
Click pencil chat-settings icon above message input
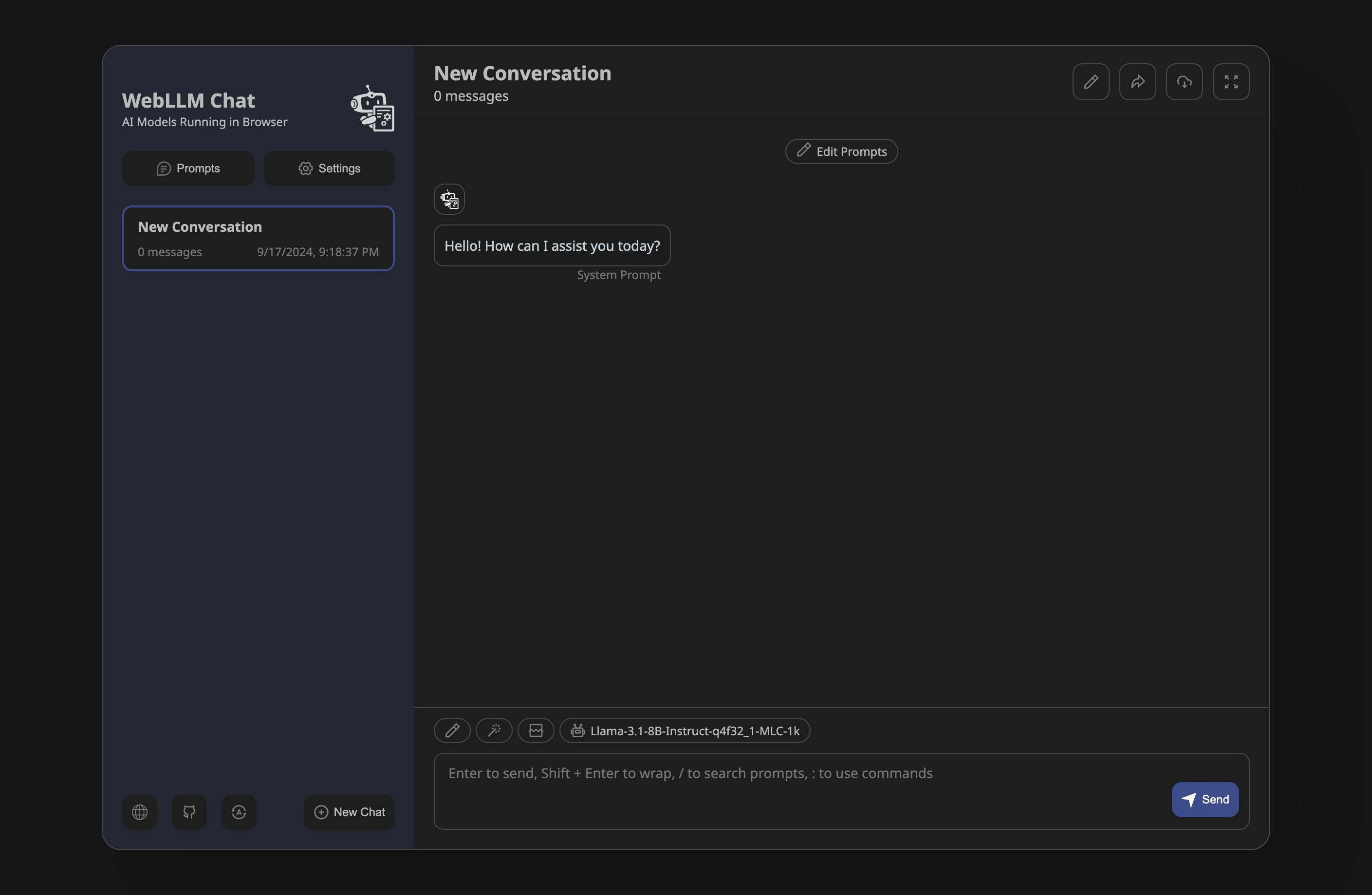click(452, 730)
